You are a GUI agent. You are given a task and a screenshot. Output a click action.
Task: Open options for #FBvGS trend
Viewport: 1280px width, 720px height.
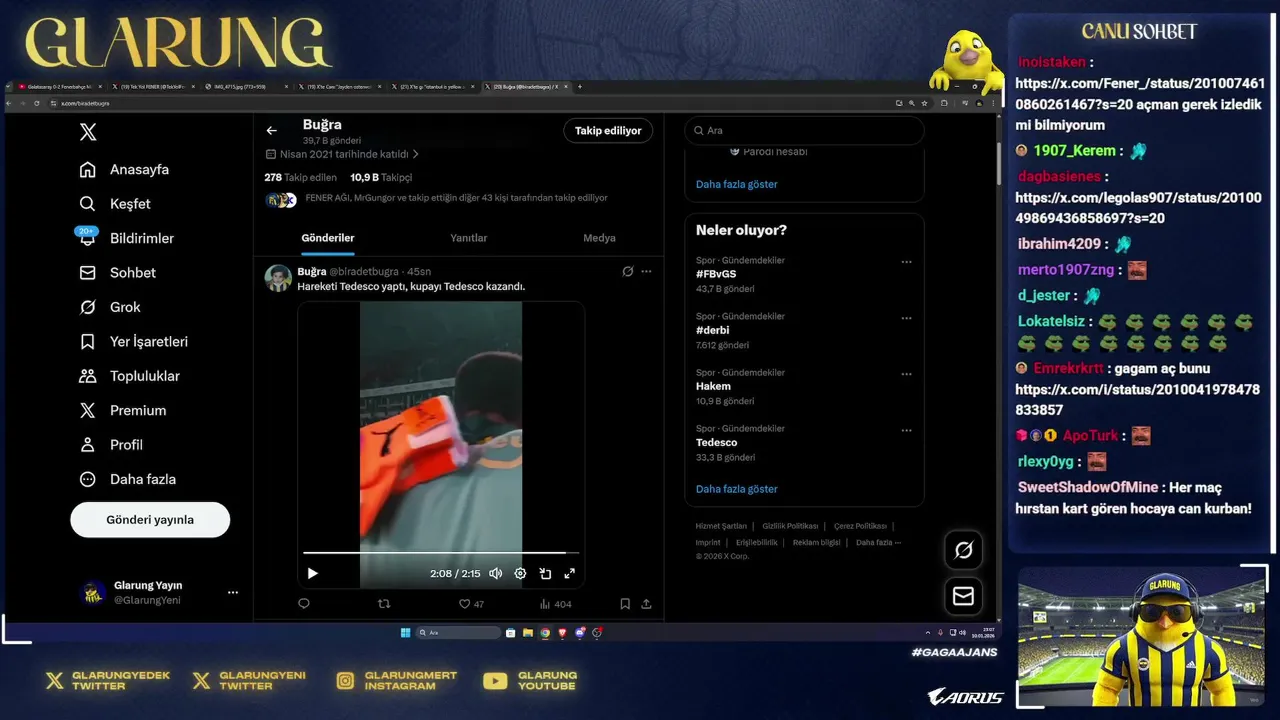point(906,262)
